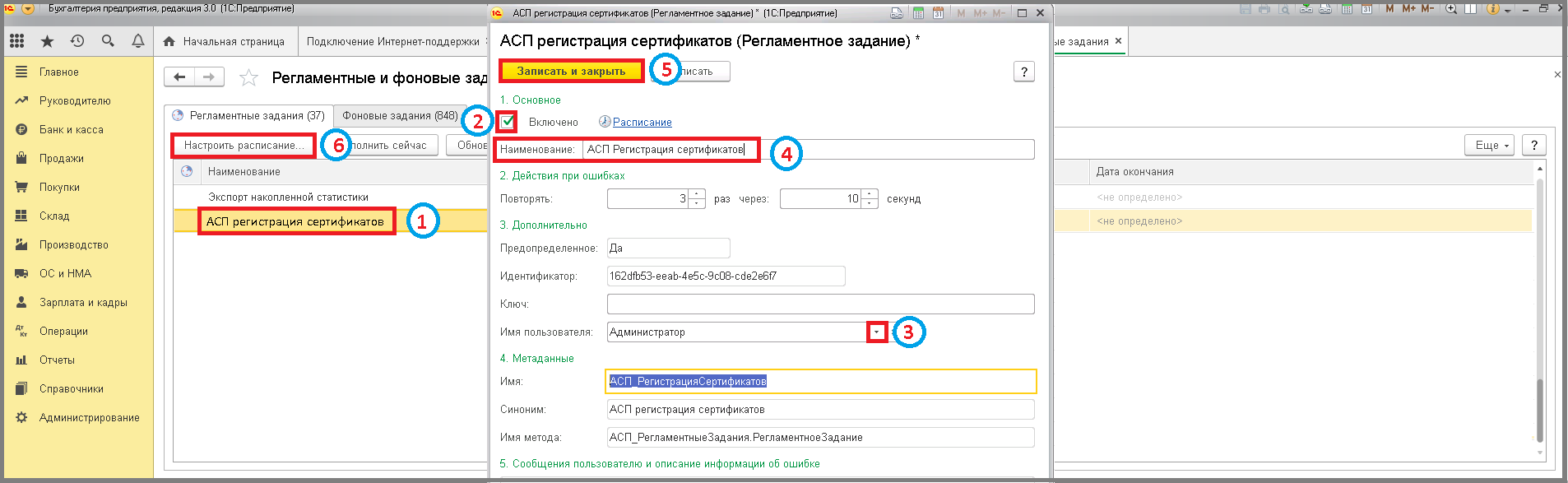The width and height of the screenshot is (1568, 483).
Task: Select the Фоновые задания (848) tab
Action: pos(400,116)
